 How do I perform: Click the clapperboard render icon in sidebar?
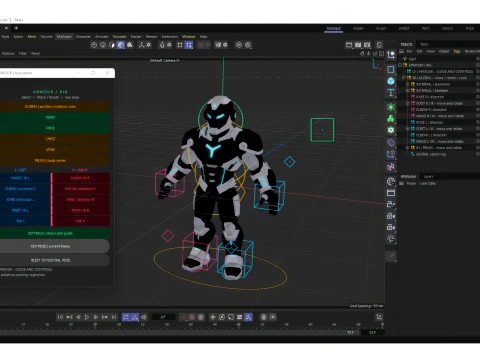point(391,193)
